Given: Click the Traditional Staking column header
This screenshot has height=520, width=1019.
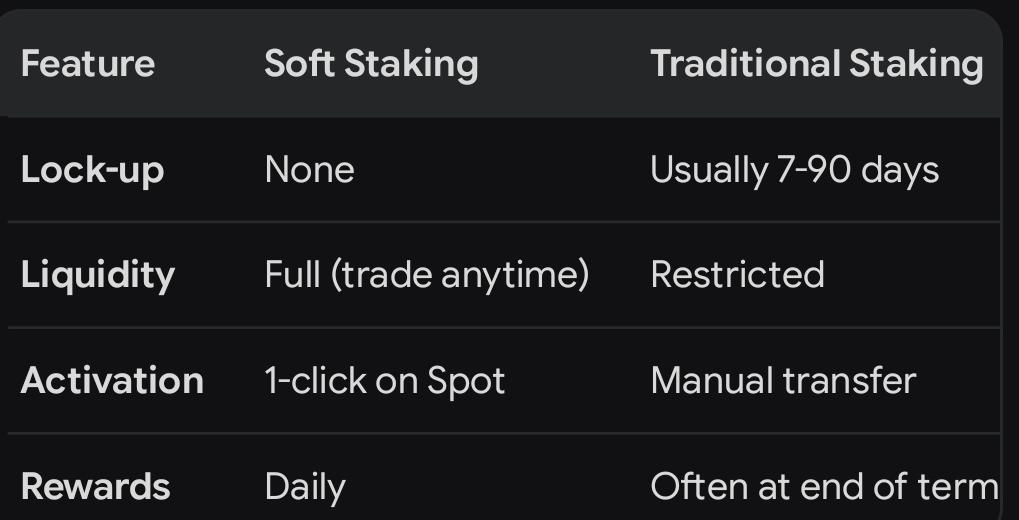Looking at the screenshot, I should [817, 65].
